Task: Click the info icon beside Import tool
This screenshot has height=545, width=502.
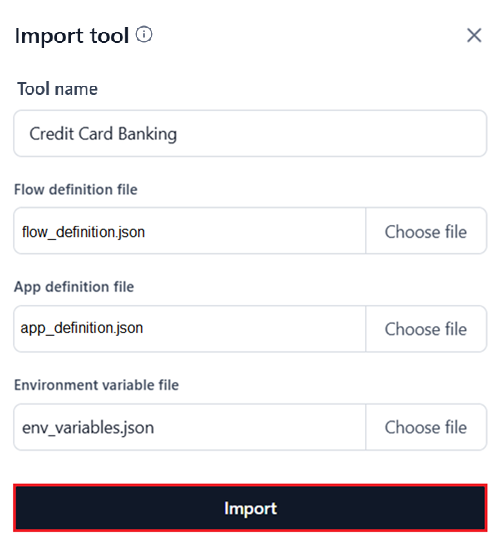Action: pos(144,35)
